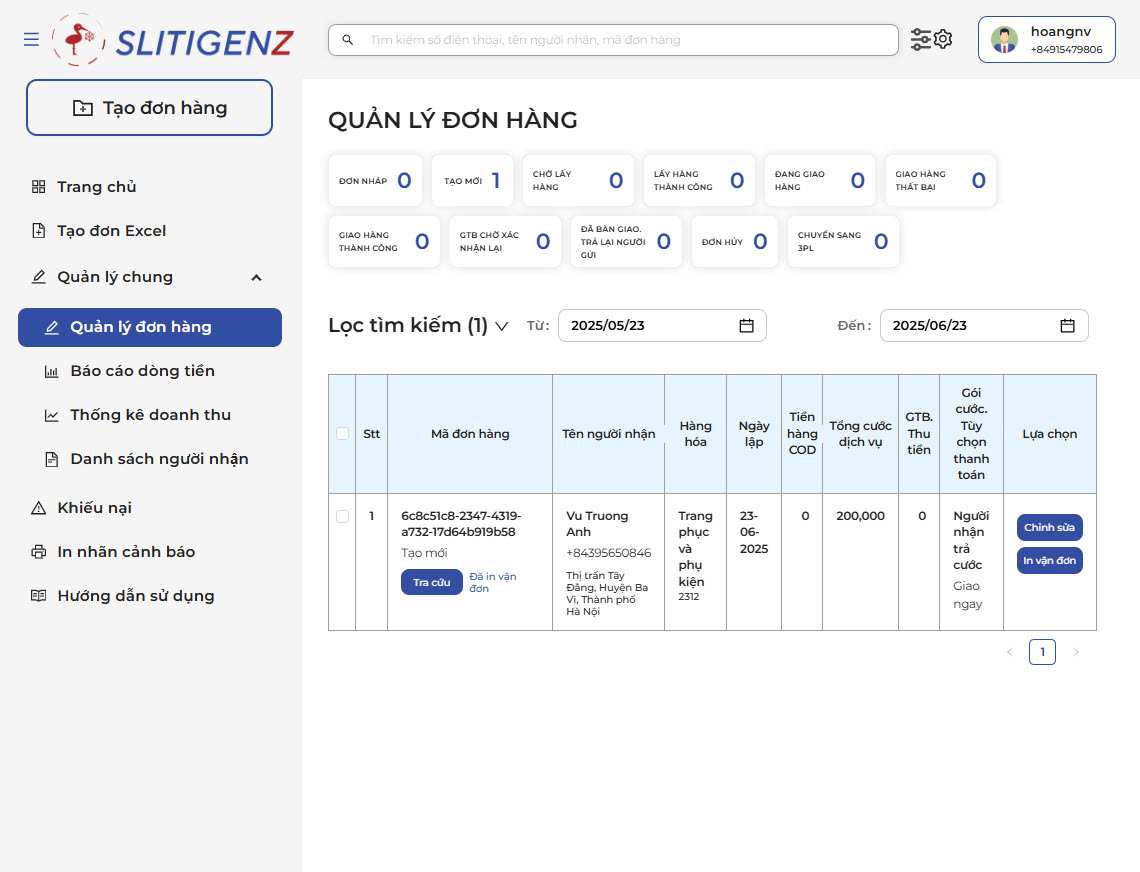Image resolution: width=1140 pixels, height=872 pixels.
Task: Open the hamburger menu icon
Action: click(31, 39)
